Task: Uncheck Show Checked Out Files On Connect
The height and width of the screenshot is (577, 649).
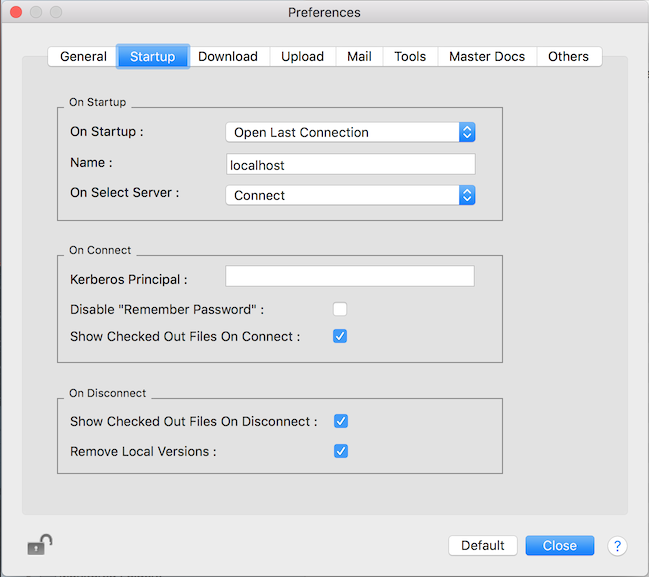Action: pos(340,336)
